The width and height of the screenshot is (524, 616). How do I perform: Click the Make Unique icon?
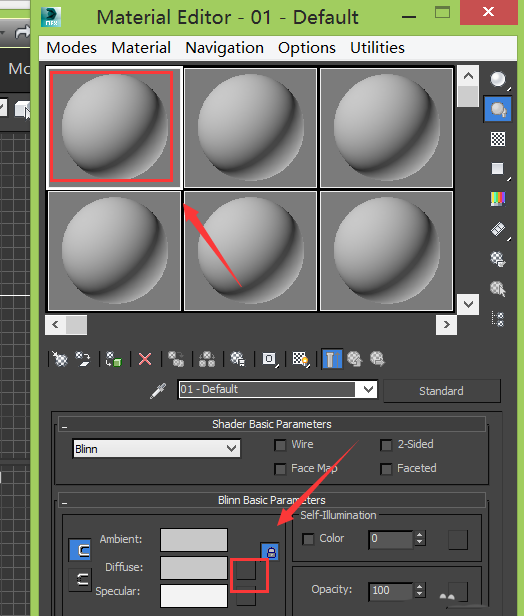(207, 359)
